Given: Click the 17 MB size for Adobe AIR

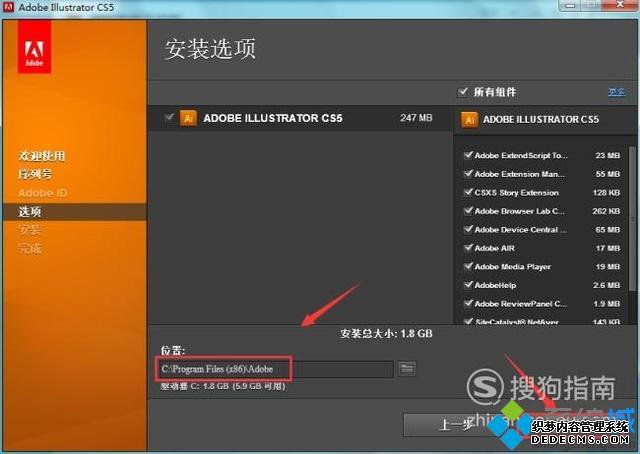Looking at the screenshot, I should point(607,248).
